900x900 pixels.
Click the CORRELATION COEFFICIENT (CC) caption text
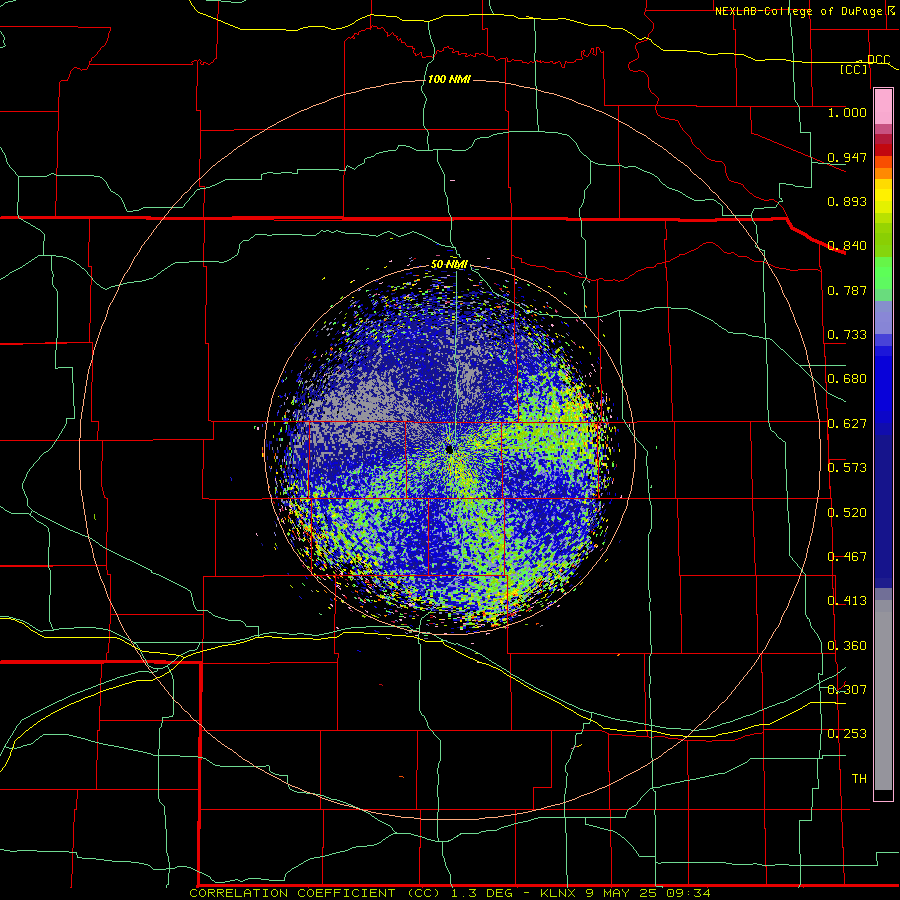pos(315,893)
